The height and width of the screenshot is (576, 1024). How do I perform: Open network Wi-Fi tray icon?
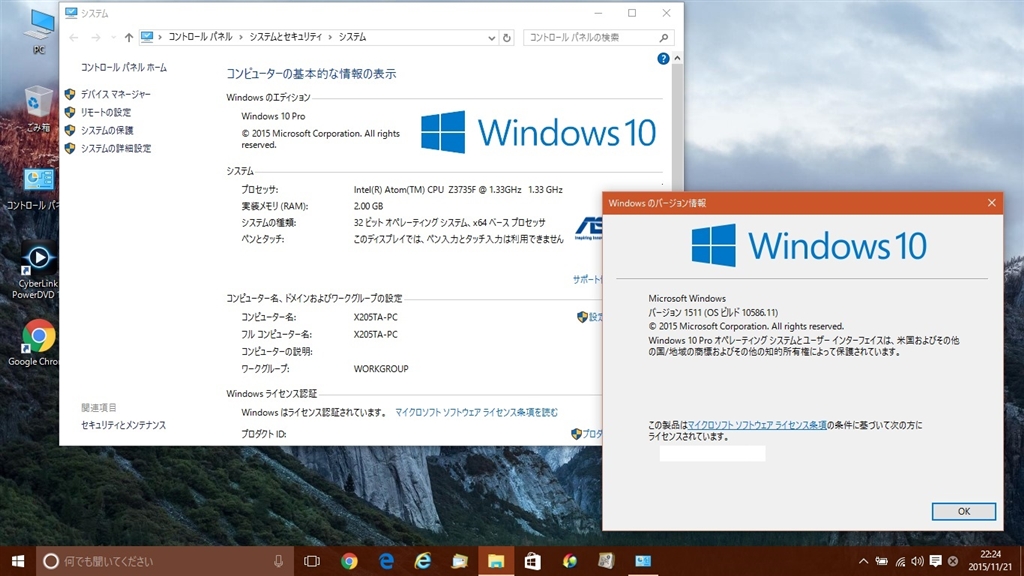click(900, 561)
